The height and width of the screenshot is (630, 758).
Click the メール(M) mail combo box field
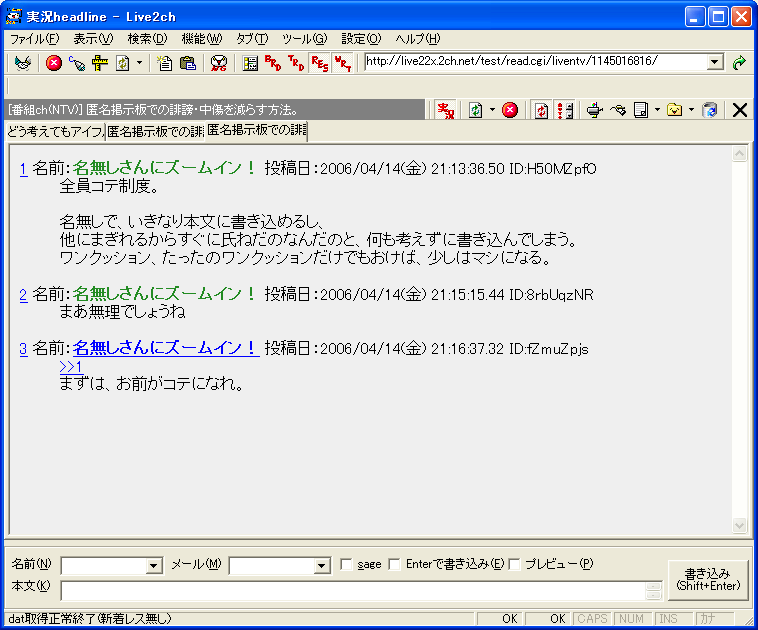272,565
